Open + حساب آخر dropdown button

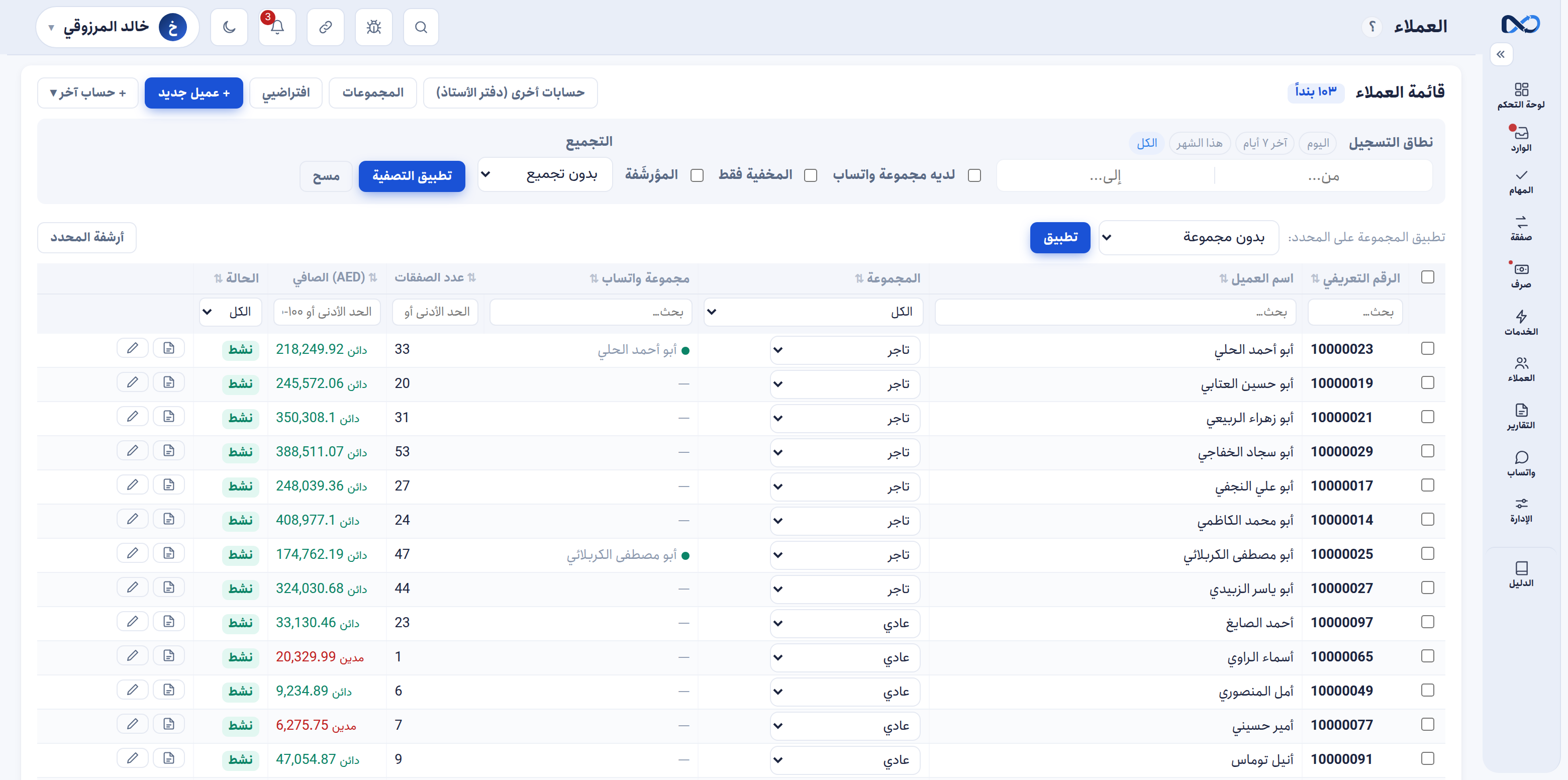[87, 92]
